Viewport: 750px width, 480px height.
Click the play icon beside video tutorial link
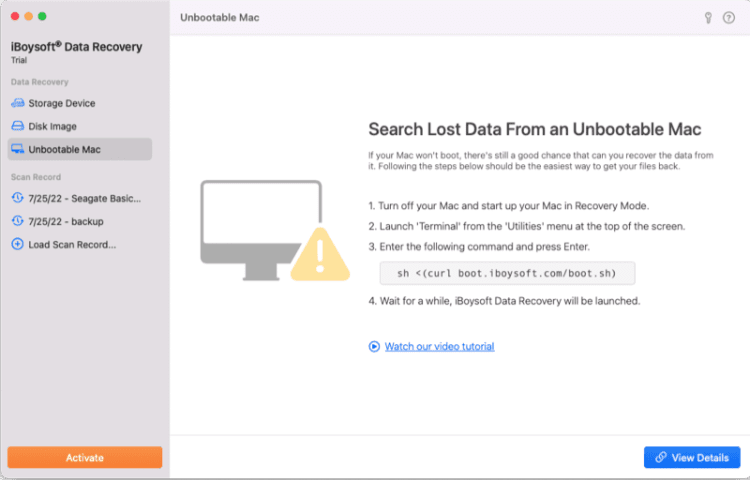[x=375, y=347]
